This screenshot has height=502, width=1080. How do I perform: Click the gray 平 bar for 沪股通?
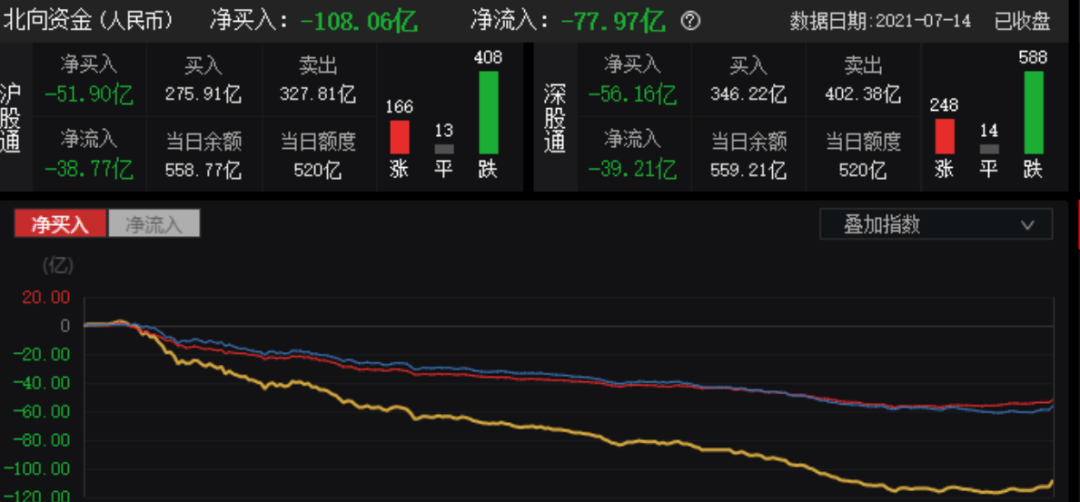click(443, 149)
